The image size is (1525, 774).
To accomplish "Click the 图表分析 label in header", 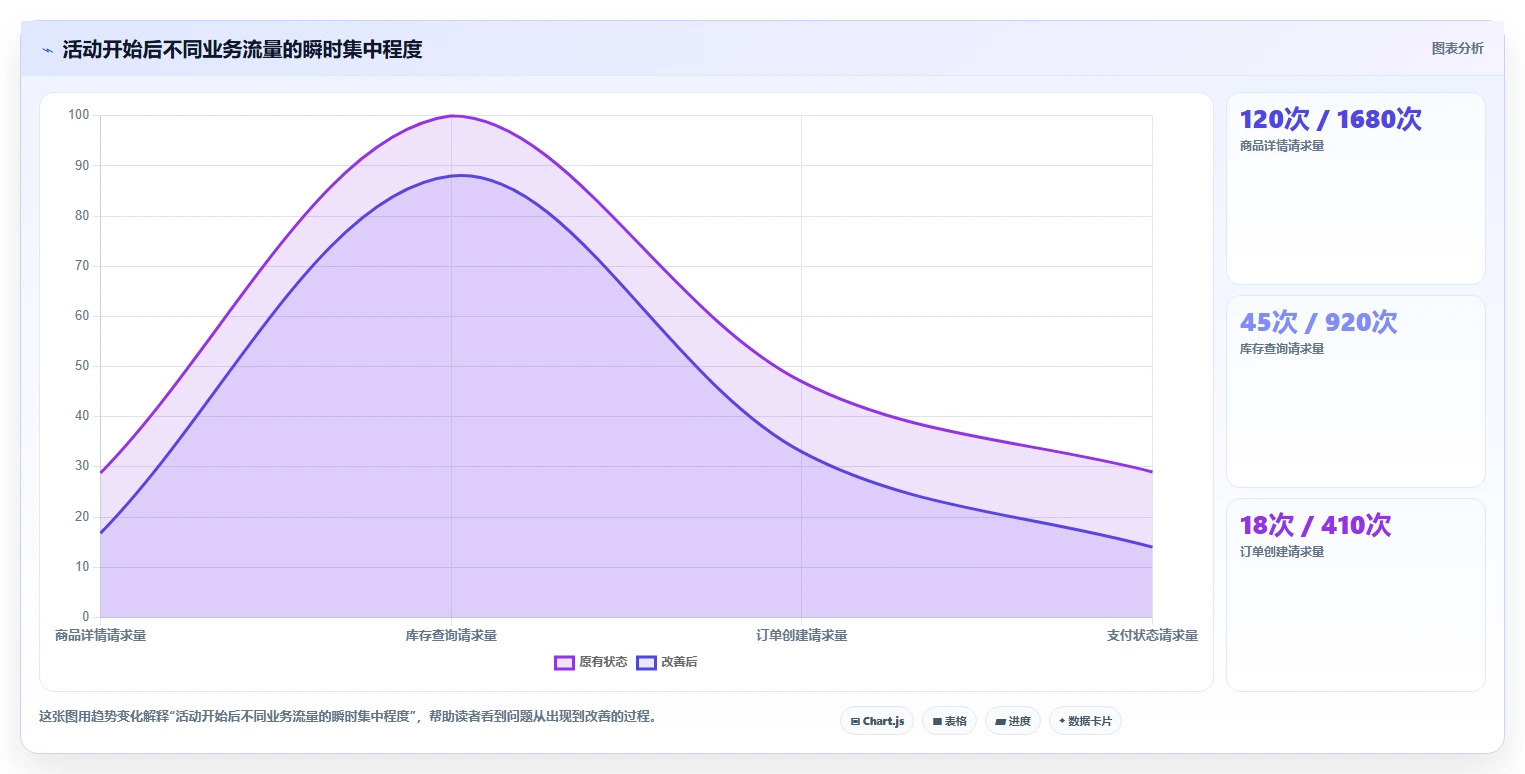I will coord(1457,48).
